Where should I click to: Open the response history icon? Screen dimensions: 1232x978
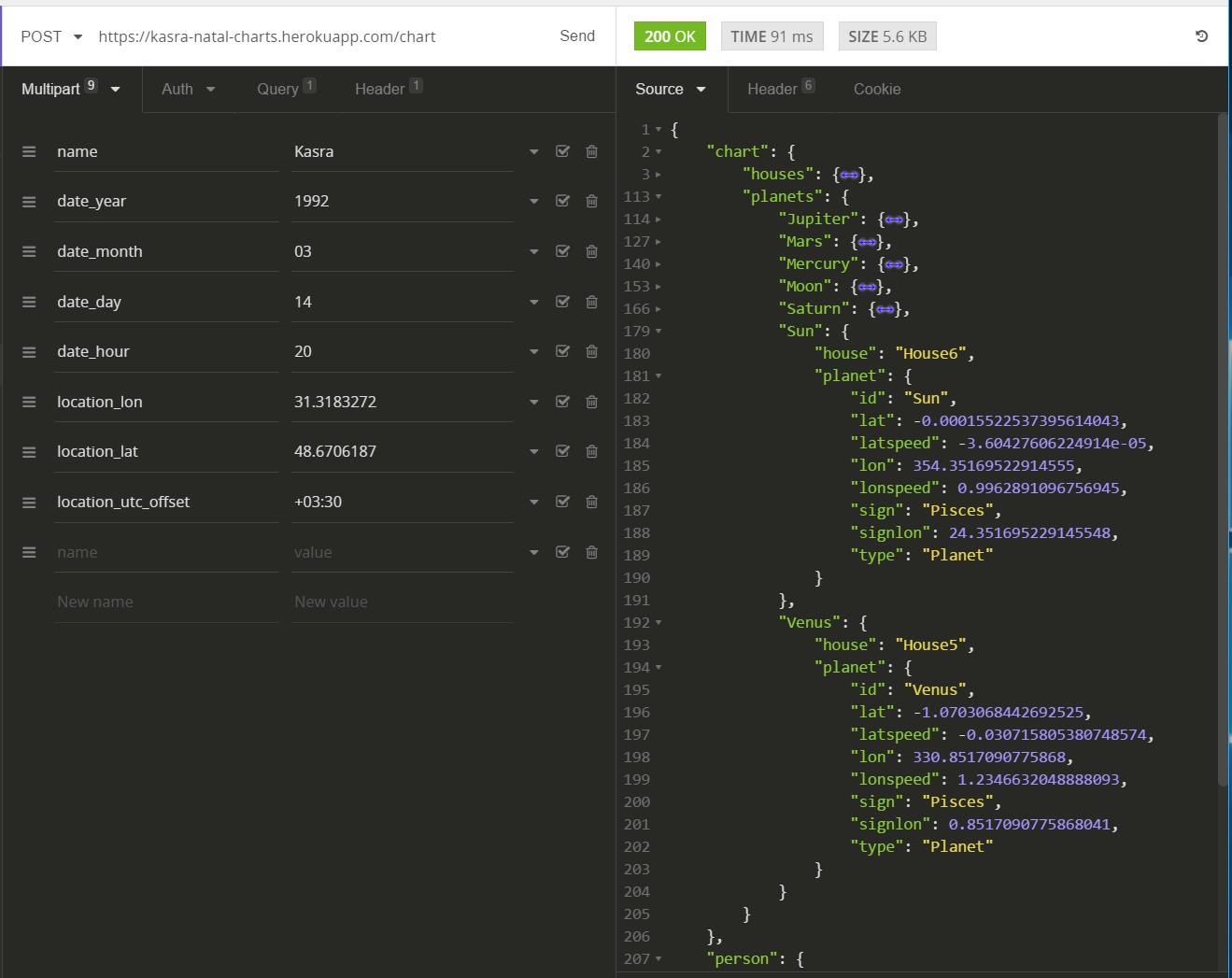[1202, 36]
